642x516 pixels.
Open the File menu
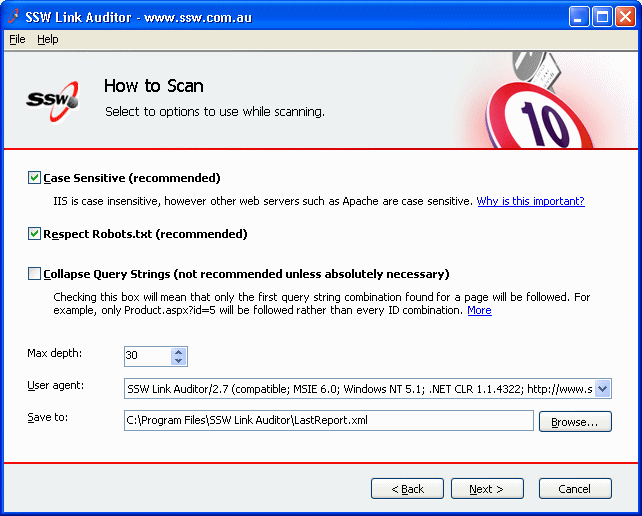coord(17,39)
